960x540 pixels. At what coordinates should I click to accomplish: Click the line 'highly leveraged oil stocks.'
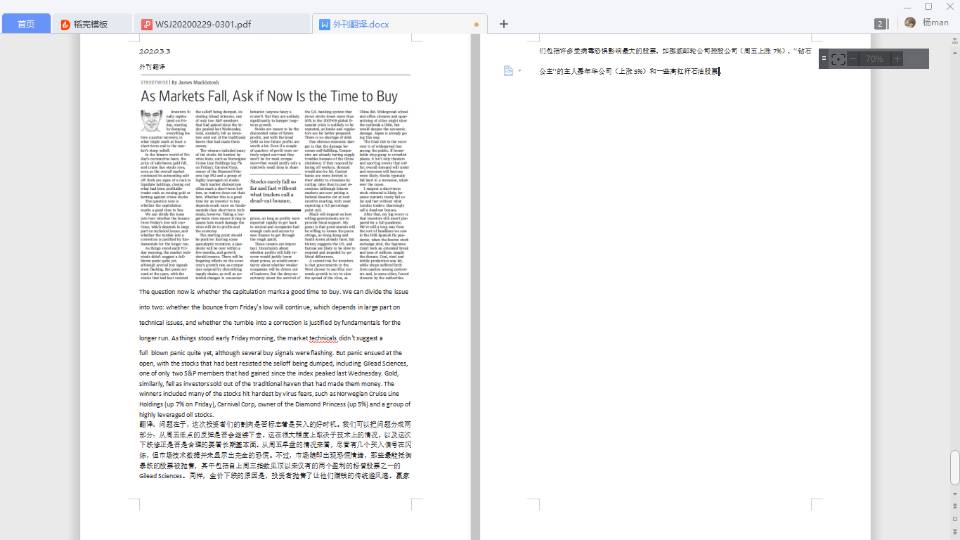[176, 414]
